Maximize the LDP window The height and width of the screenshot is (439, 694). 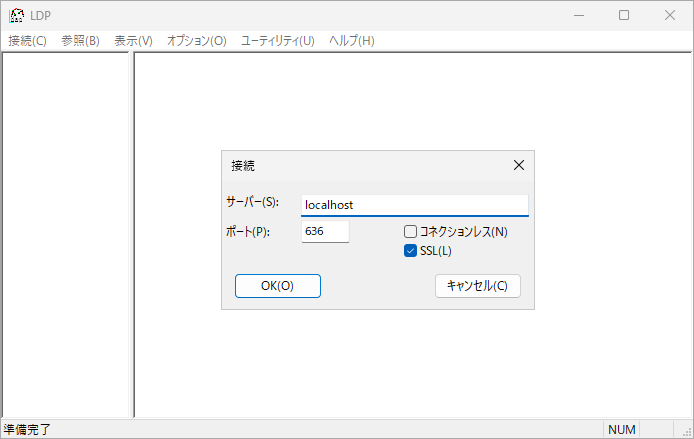pos(624,15)
